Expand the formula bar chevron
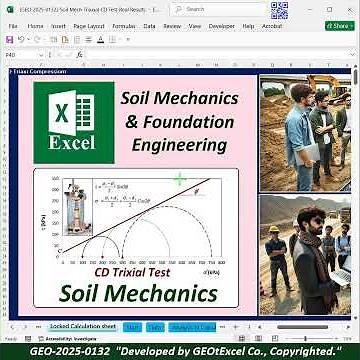 [x=353, y=55]
